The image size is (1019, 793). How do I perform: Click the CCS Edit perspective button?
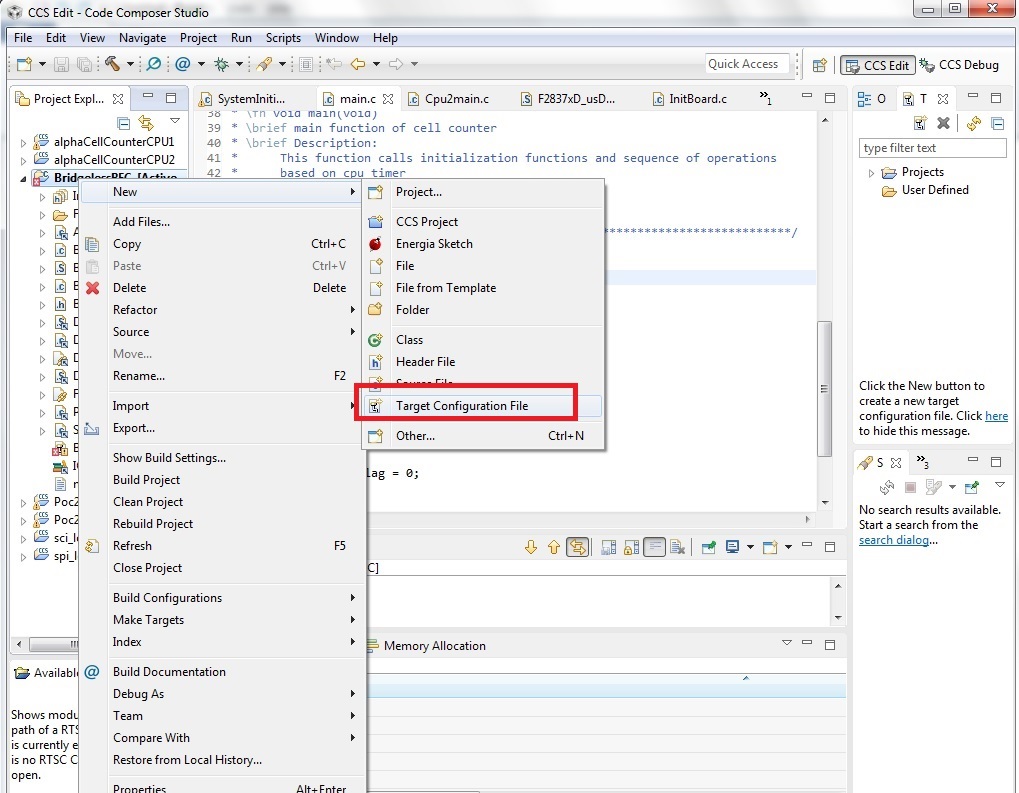[877, 65]
